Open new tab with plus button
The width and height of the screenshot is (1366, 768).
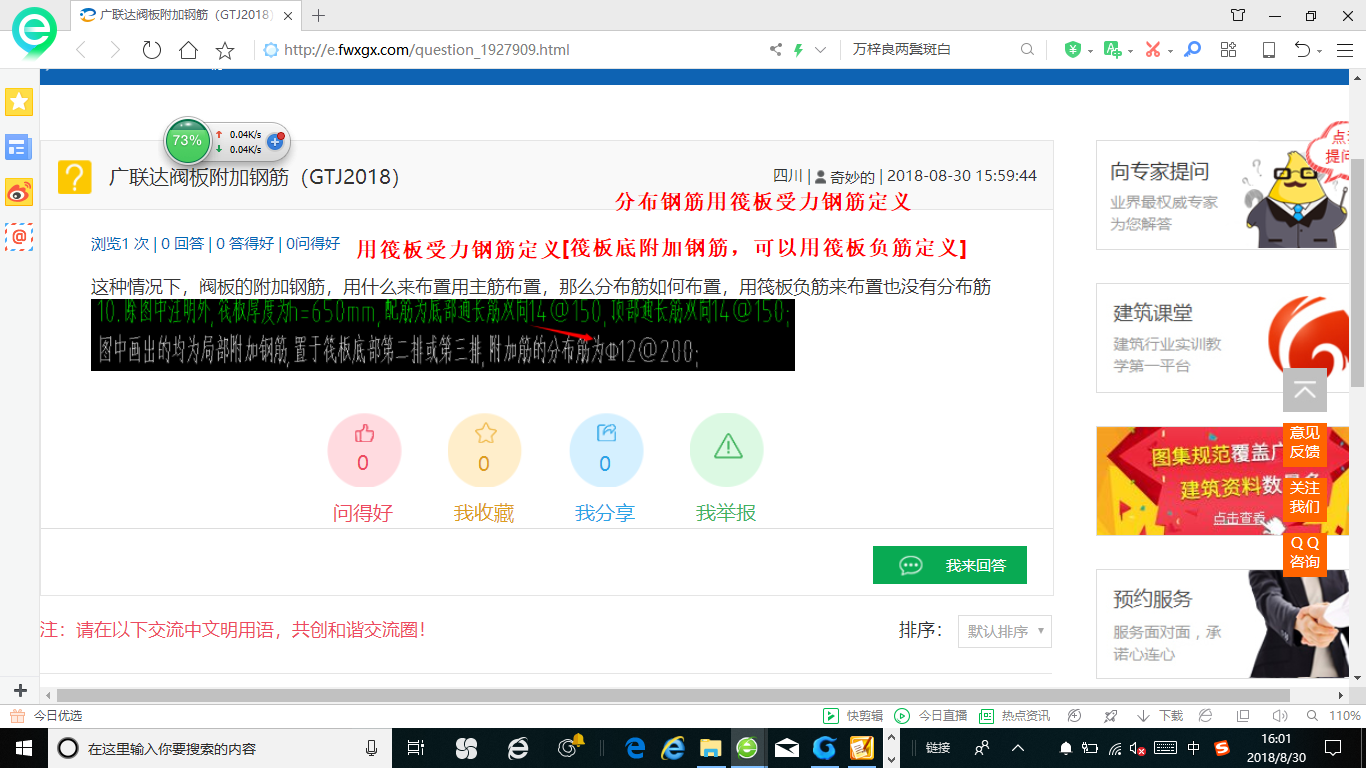click(319, 15)
